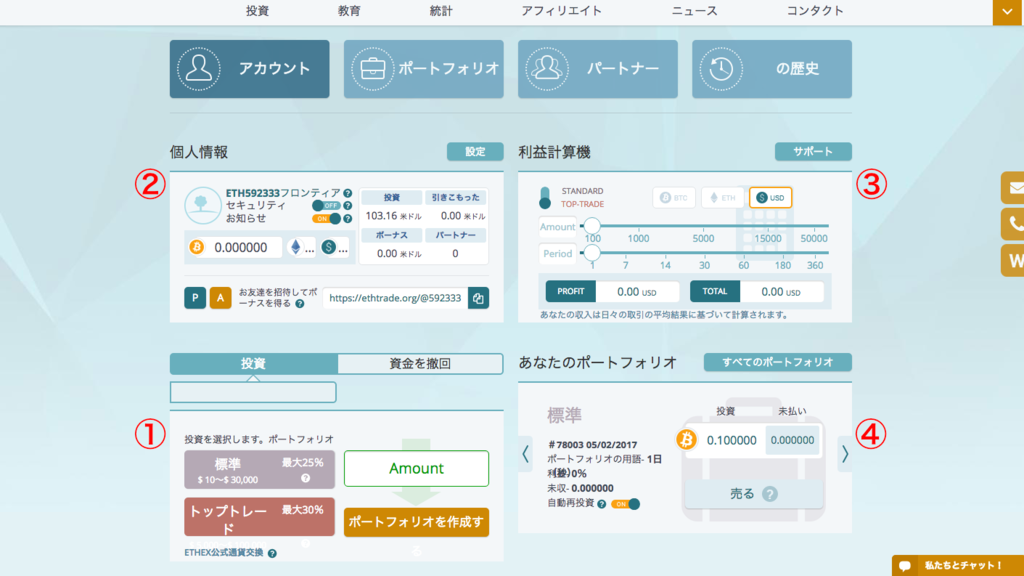This screenshot has width=1024, height=576.
Task: Click the phone side icon
Action: [x=1013, y=224]
